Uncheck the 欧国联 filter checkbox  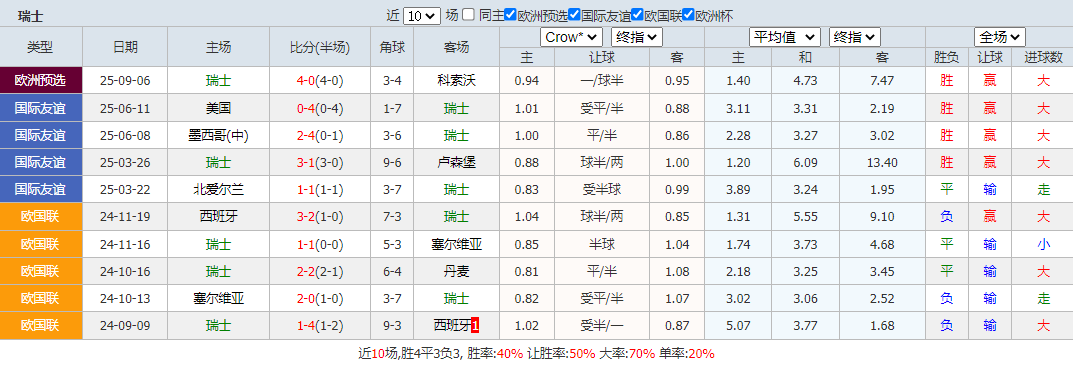[x=637, y=15]
